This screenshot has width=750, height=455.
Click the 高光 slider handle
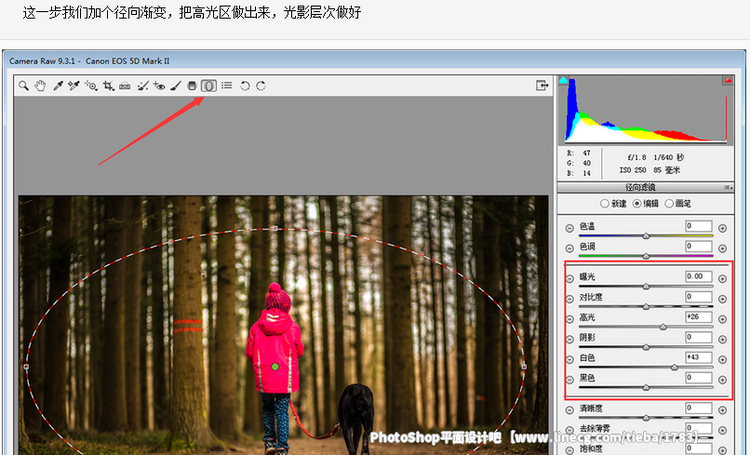click(663, 327)
